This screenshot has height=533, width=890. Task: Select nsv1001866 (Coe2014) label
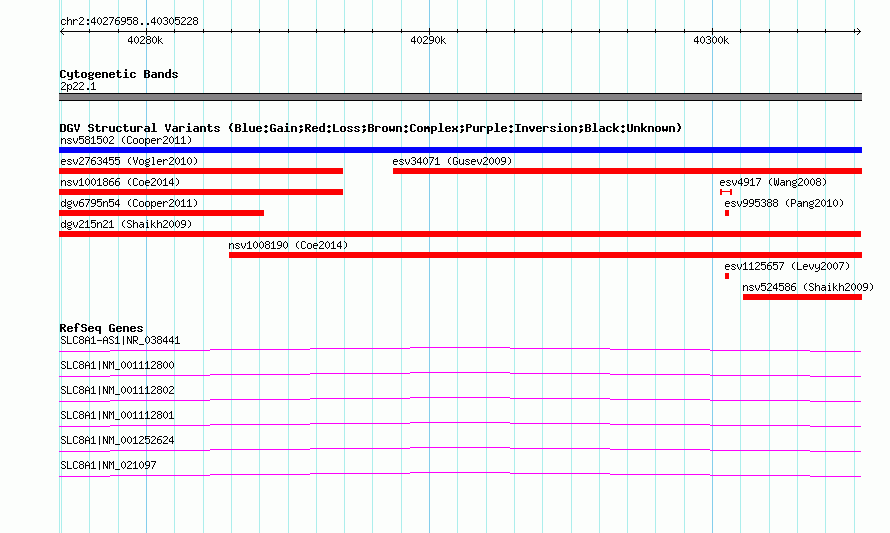120,182
